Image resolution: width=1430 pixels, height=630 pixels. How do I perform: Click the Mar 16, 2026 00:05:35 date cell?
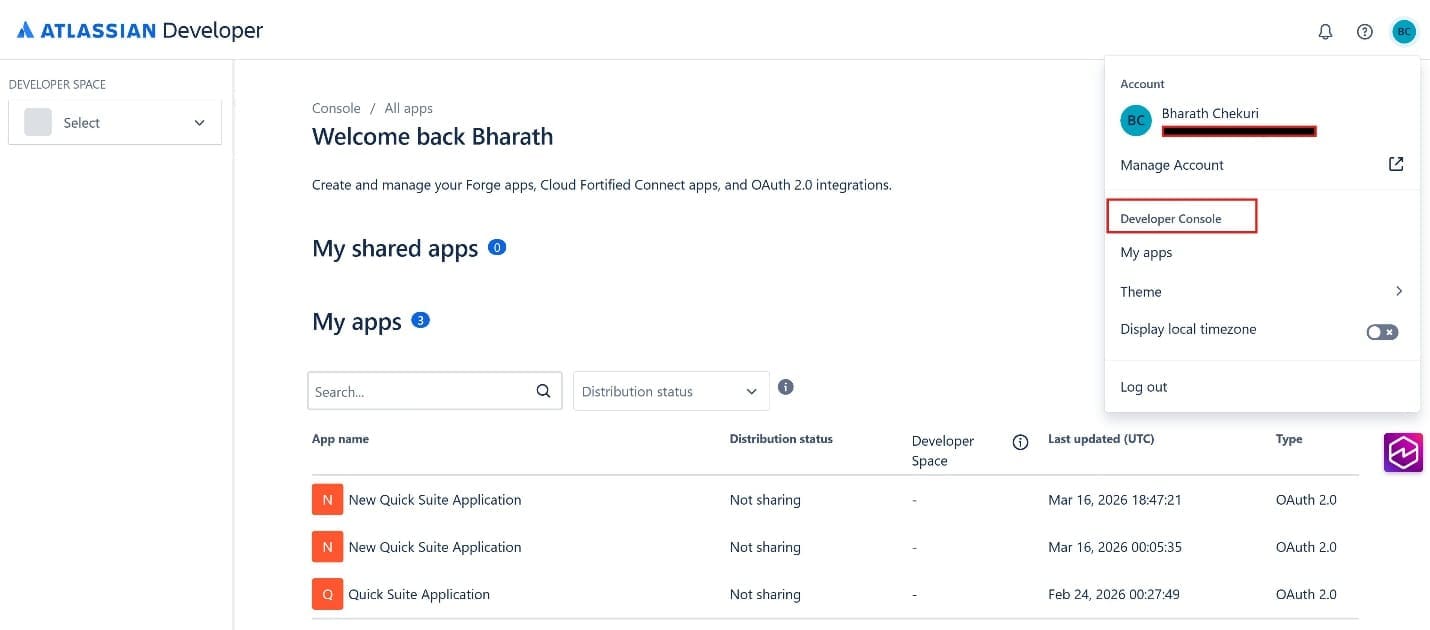[x=1115, y=547]
